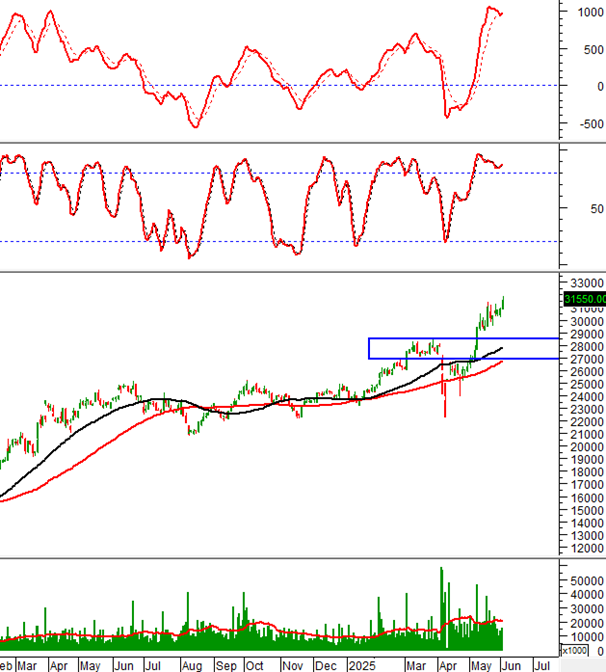Screen dimensions: 606x672
Task: Select the 24000 price axis value
Action: click(587, 397)
